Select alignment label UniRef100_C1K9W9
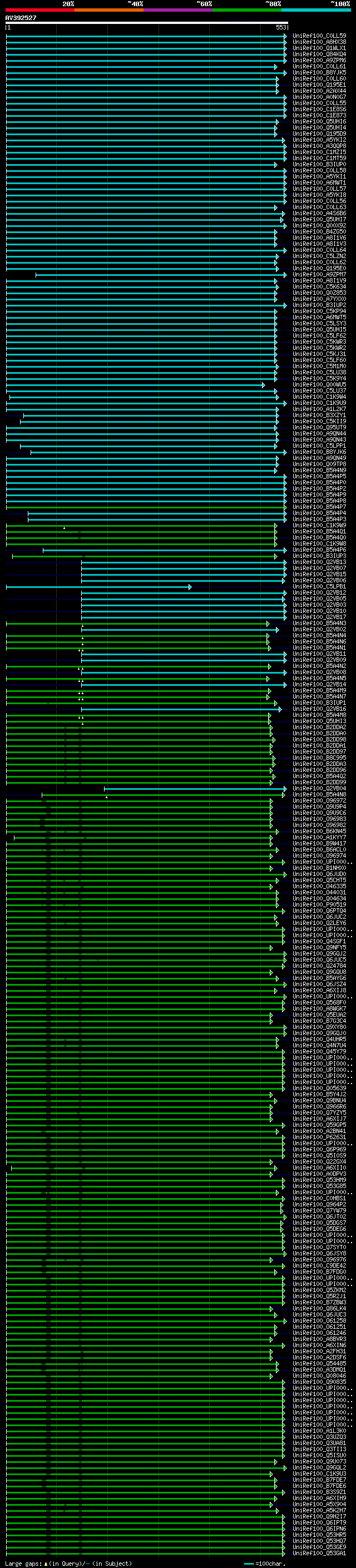Viewport: 356px width, 1568px height. click(x=319, y=525)
